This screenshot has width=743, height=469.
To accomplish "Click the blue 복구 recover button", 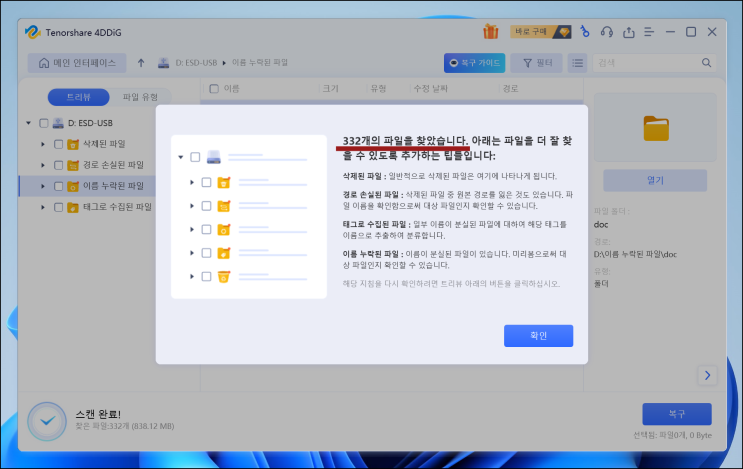I will [x=677, y=414].
